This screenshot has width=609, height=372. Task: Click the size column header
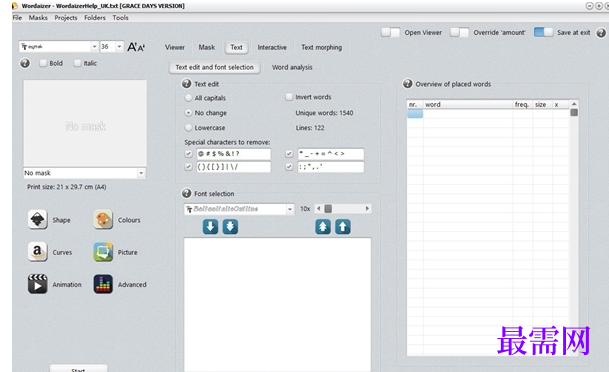(x=542, y=104)
